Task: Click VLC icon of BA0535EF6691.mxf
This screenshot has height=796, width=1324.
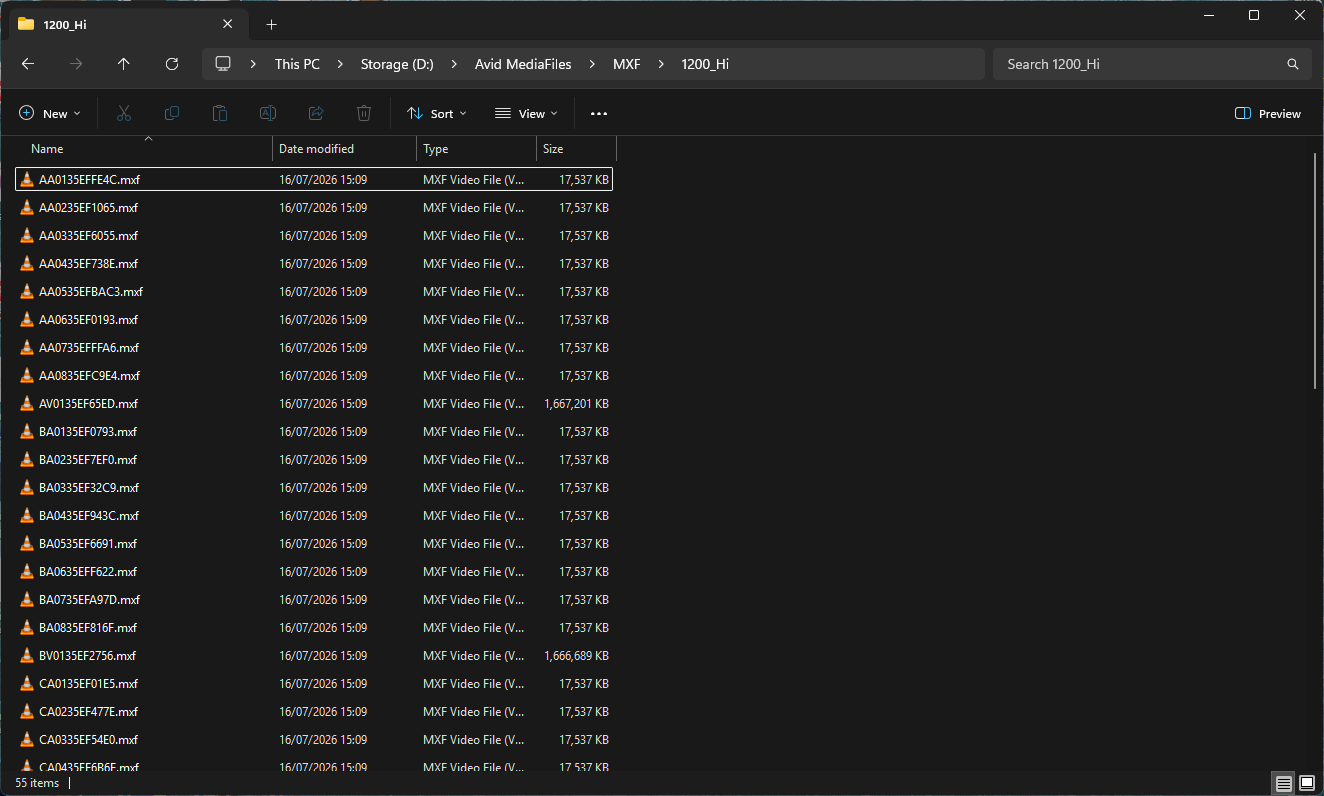Action: point(27,544)
